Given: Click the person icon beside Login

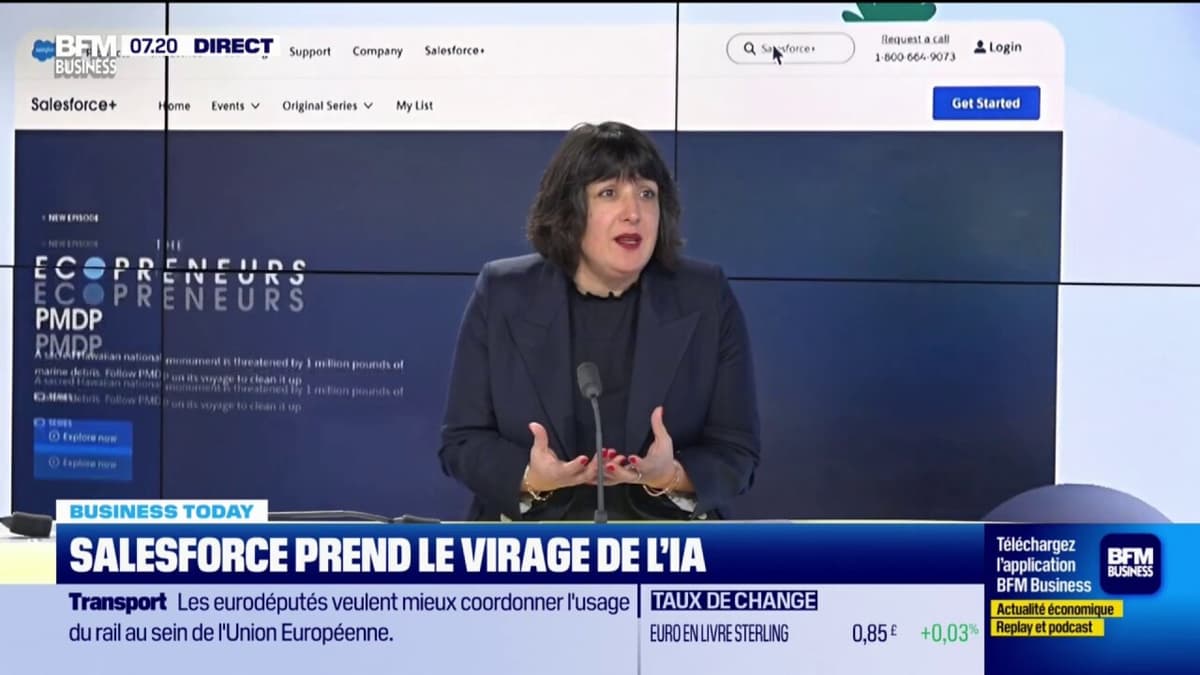Looking at the screenshot, I should (x=980, y=47).
